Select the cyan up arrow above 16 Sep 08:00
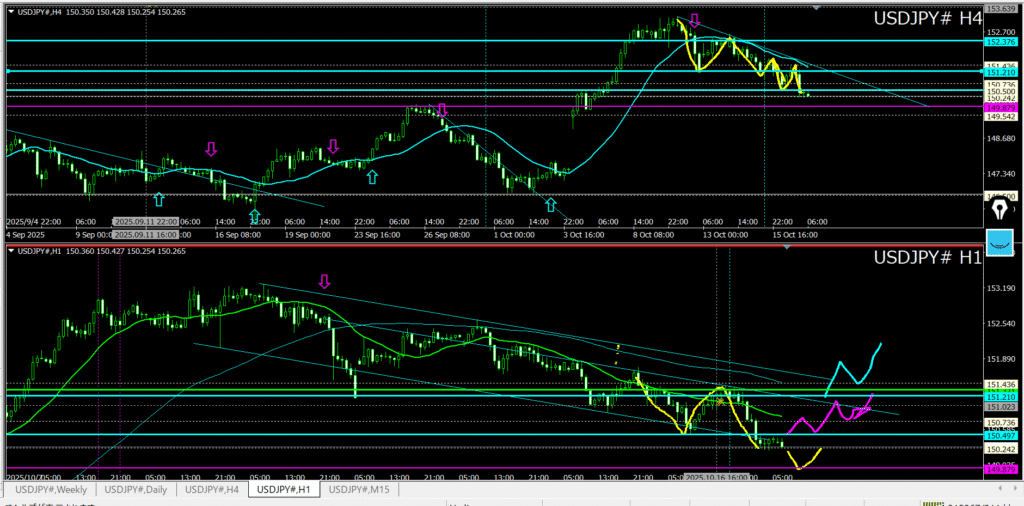Image resolution: width=1024 pixels, height=506 pixels. [x=254, y=215]
